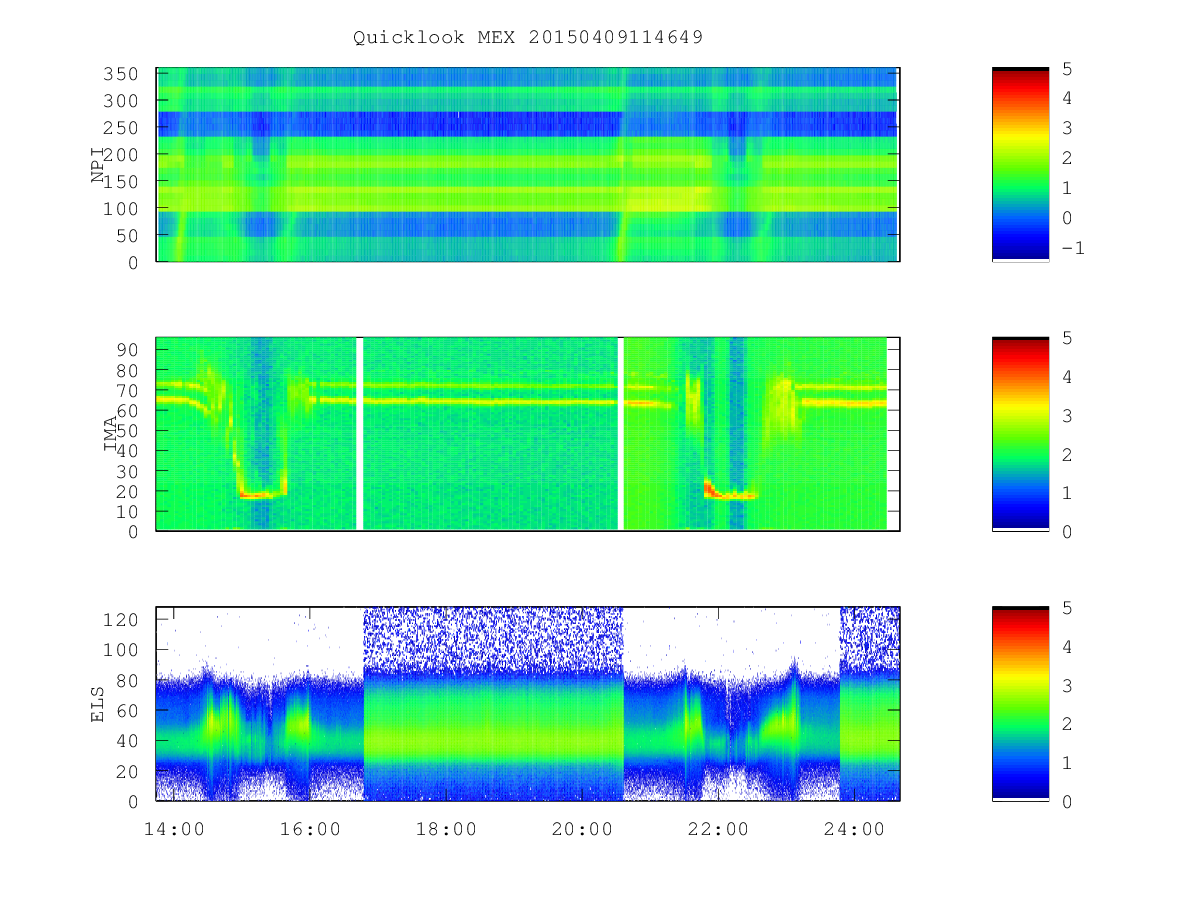Click the 60 tick on ELS axis
The image size is (1200, 900).
click(x=128, y=711)
